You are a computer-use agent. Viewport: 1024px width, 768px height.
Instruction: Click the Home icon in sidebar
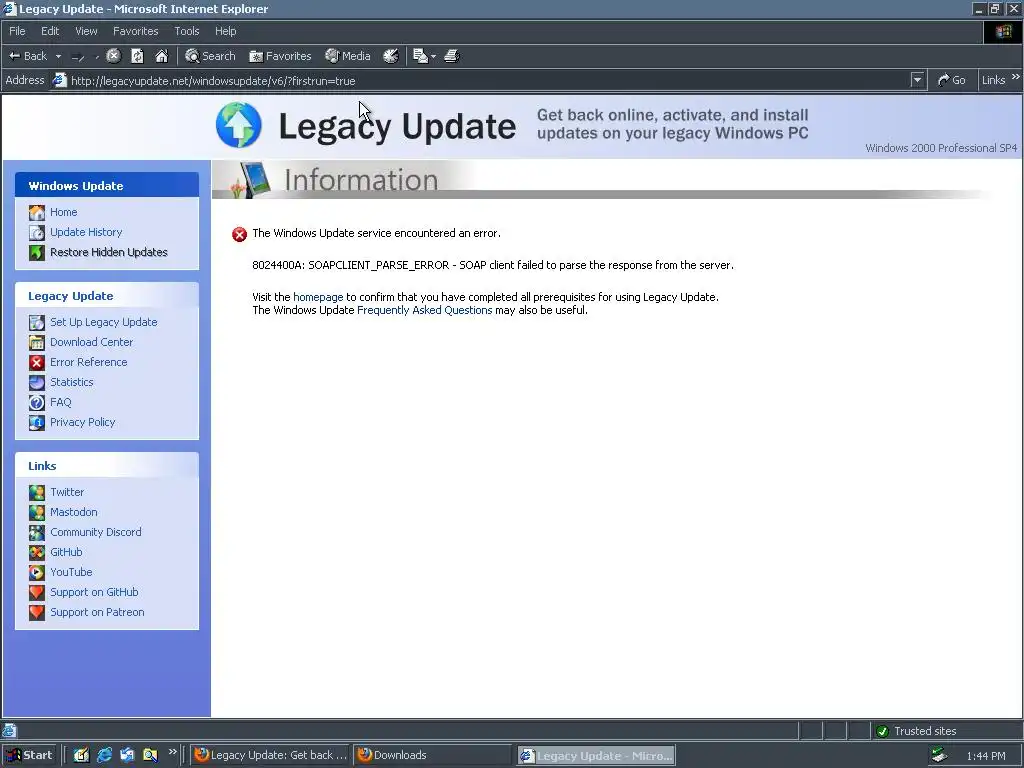[x=37, y=212]
